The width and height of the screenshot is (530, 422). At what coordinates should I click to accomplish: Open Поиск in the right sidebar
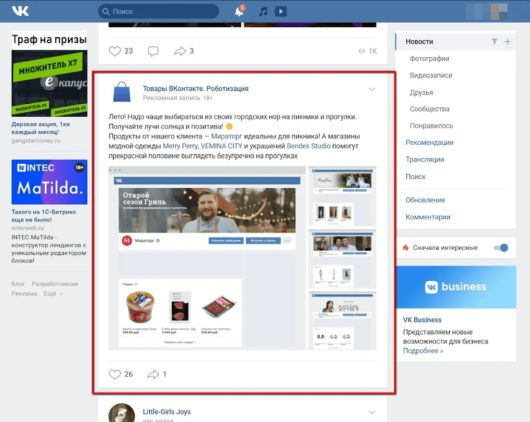pos(415,177)
